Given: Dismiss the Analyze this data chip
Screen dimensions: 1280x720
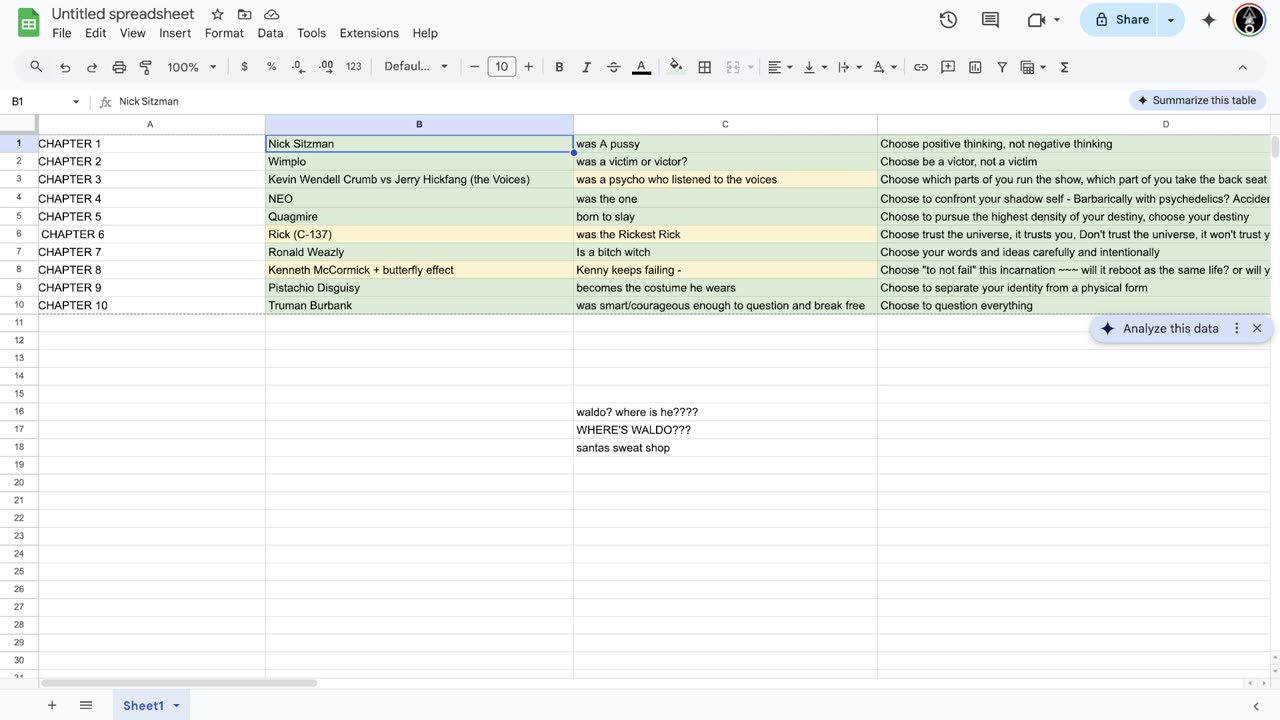Looking at the screenshot, I should click(1257, 328).
